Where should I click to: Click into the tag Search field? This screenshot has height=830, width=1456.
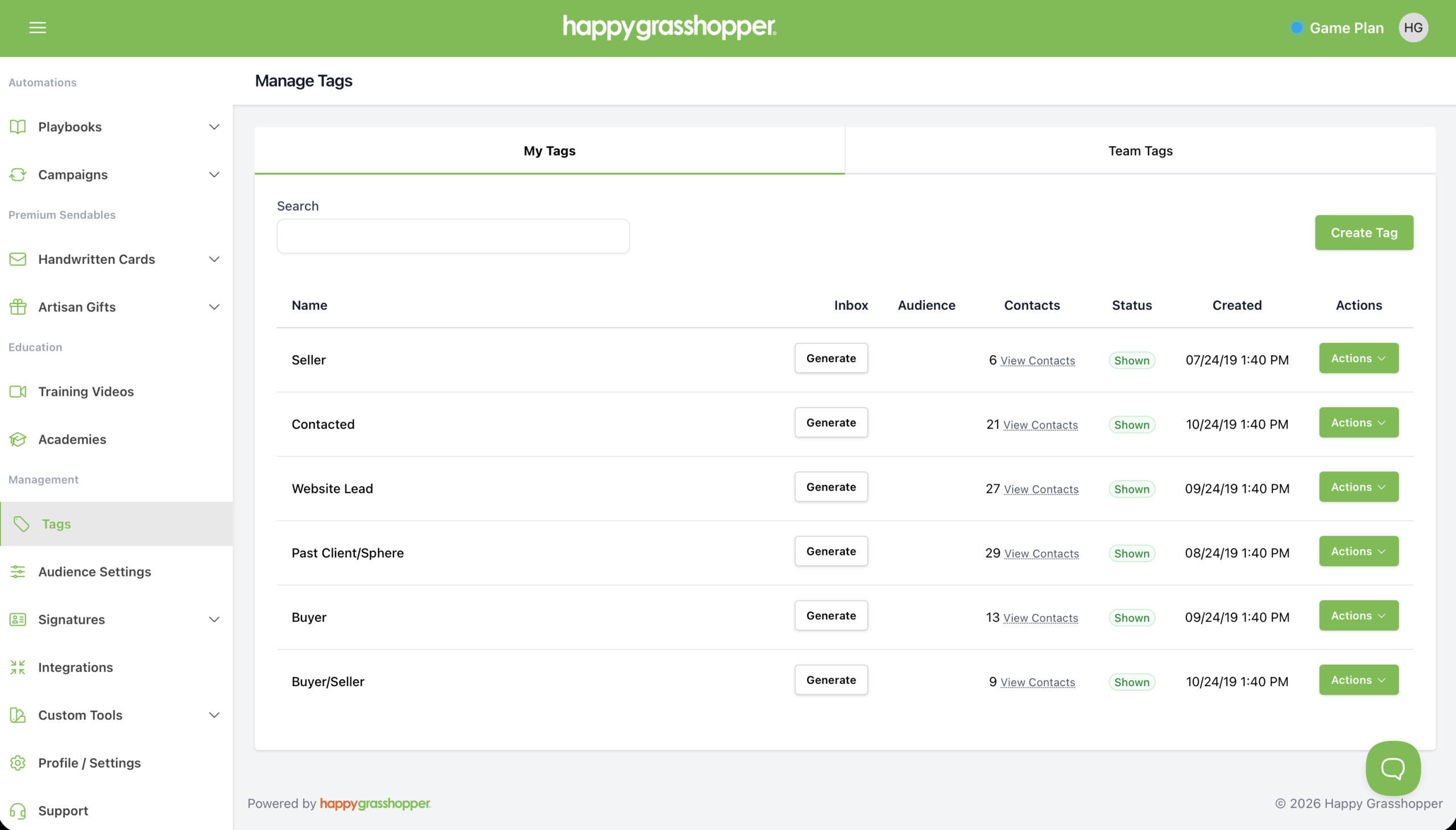coord(453,236)
